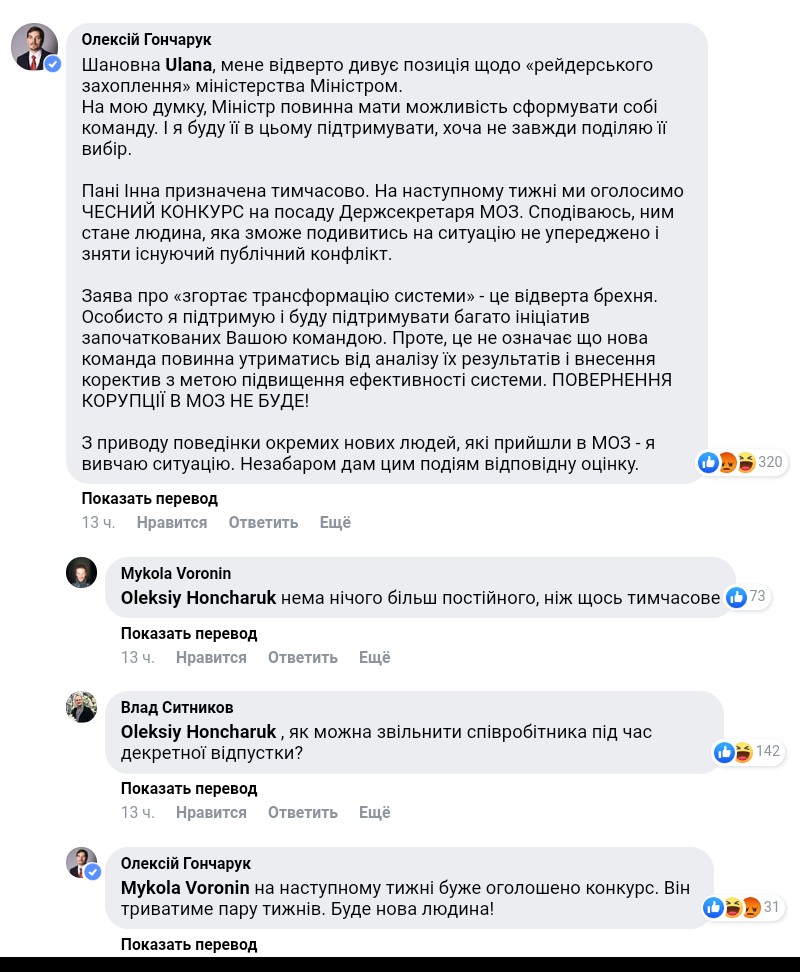Click Ответить under Влад Ситников's comment

[x=302, y=812]
